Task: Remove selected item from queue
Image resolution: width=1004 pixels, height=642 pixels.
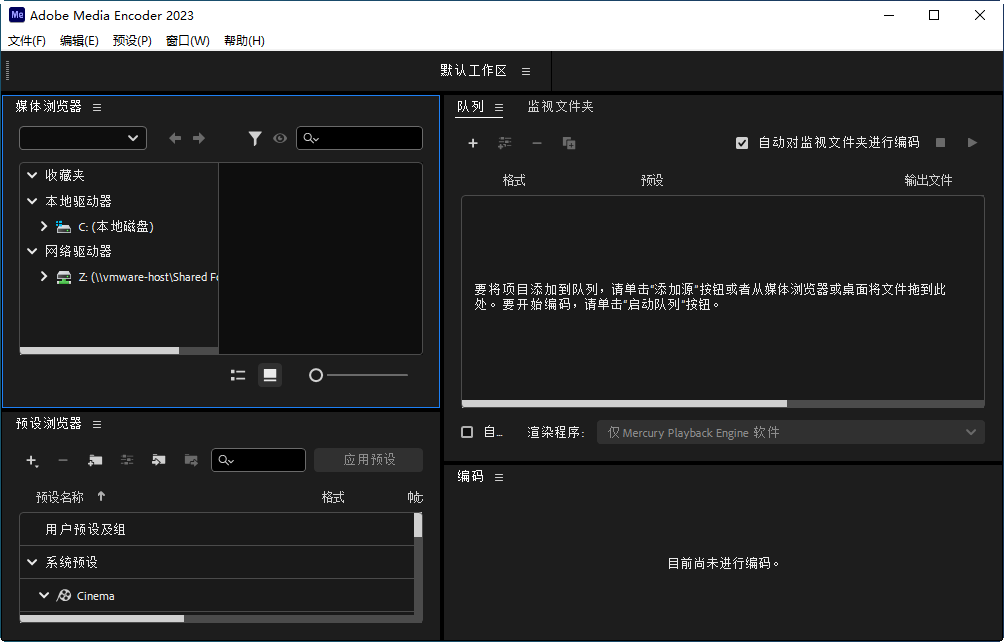Action: pyautogui.click(x=536, y=142)
